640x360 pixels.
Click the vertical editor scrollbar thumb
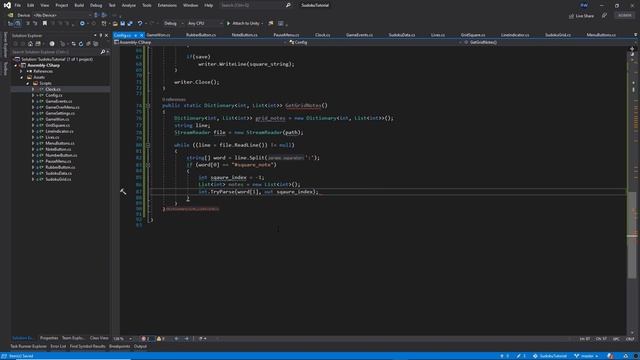click(x=632, y=235)
